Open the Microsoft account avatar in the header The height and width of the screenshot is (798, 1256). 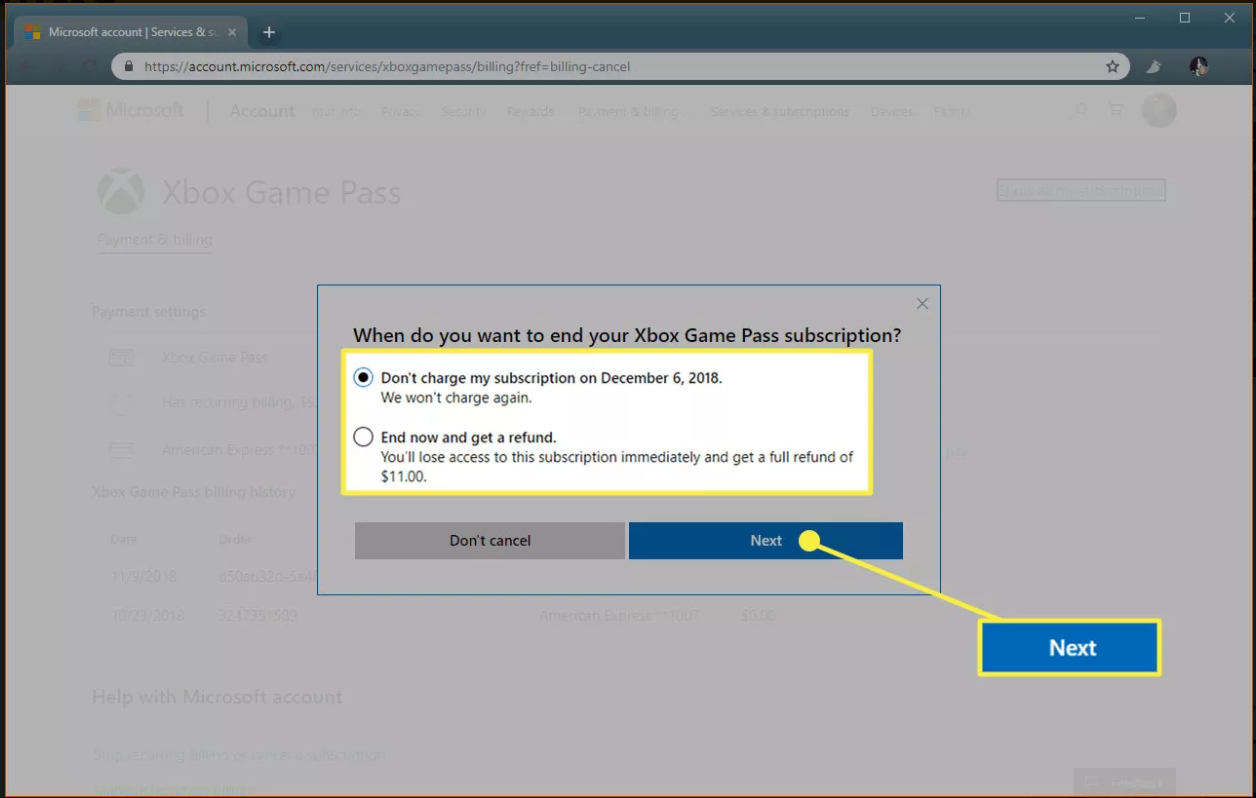tap(1159, 110)
